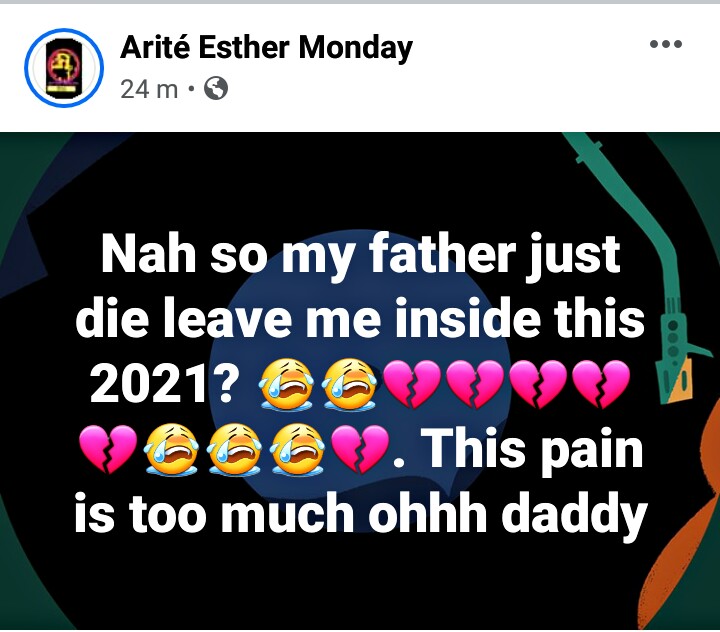The image size is (720, 632).
Task: Click the broken heart starting the second emoji row
Action: (108, 449)
